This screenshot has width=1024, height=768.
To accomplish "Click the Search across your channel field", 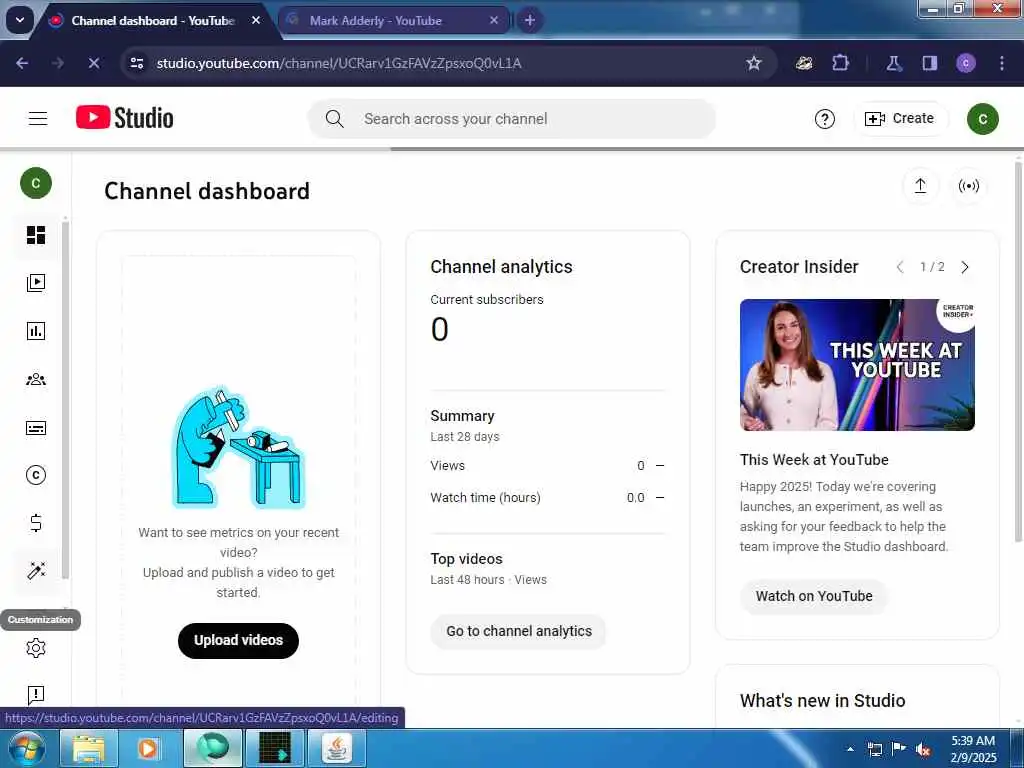I will (511, 119).
